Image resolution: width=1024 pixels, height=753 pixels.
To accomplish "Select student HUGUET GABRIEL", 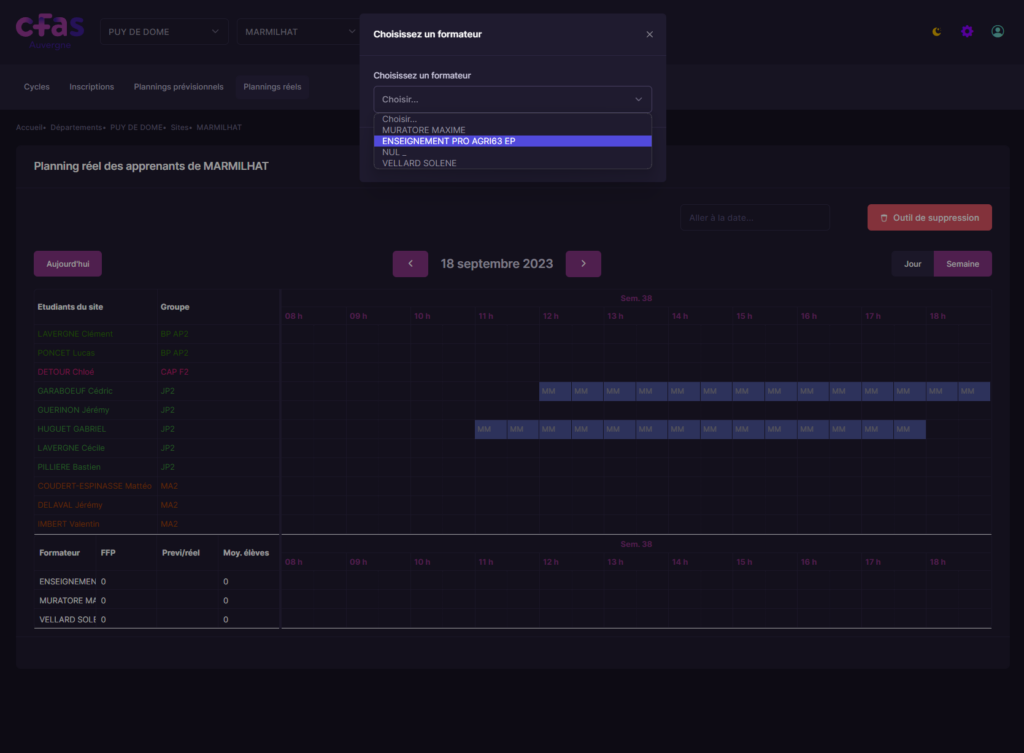I will click(71, 428).
